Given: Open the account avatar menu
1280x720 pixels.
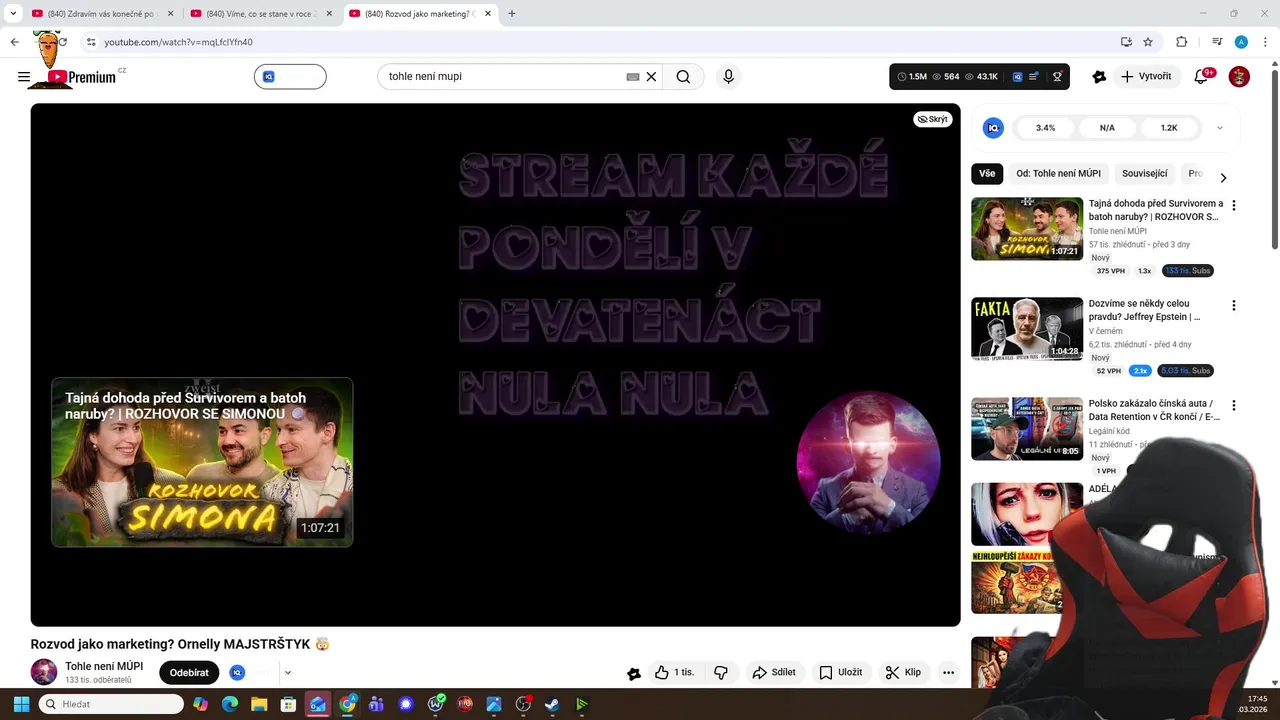Looking at the screenshot, I should tap(1239, 76).
